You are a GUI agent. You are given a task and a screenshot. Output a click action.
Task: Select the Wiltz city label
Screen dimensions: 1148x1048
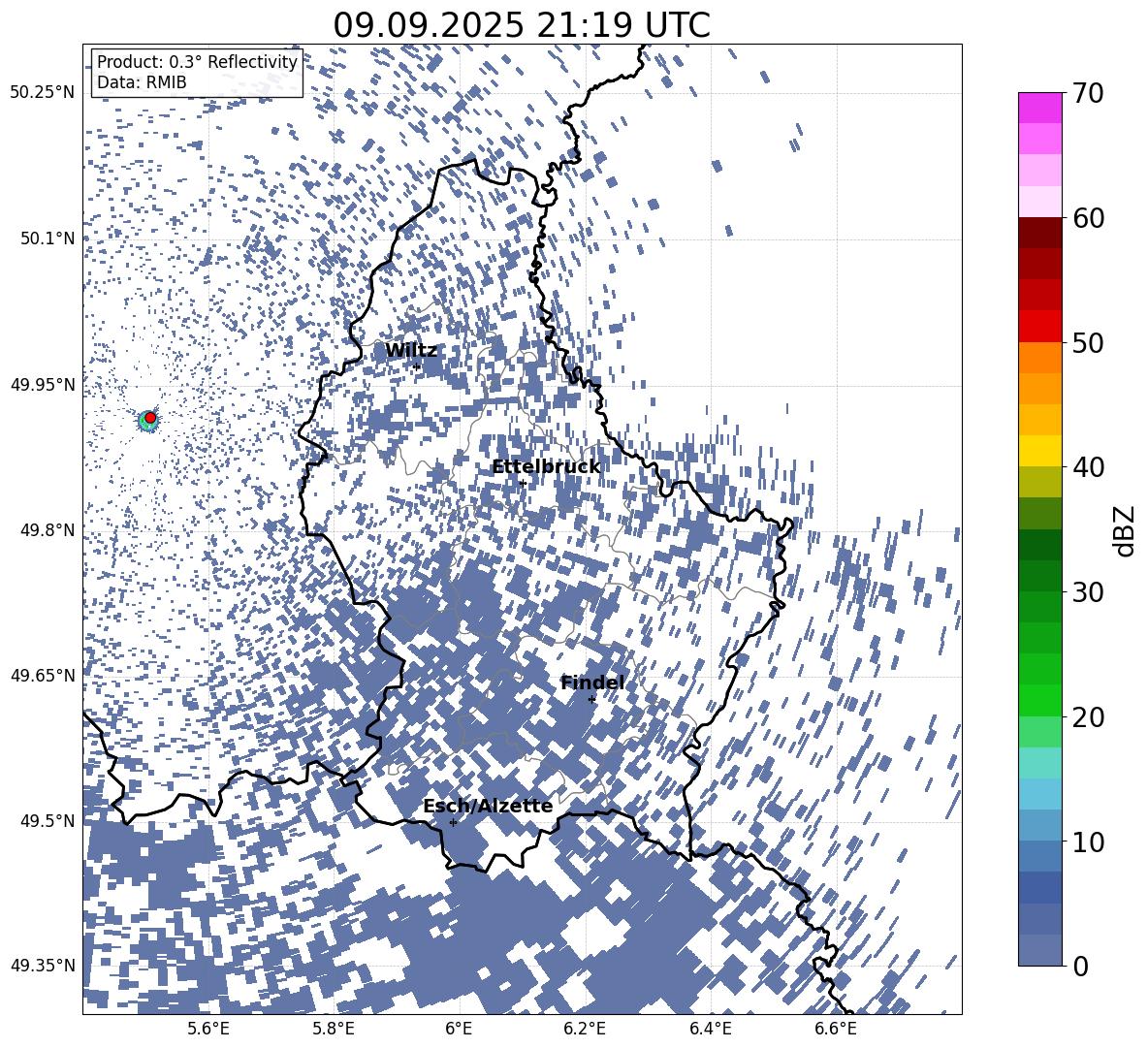click(x=411, y=351)
